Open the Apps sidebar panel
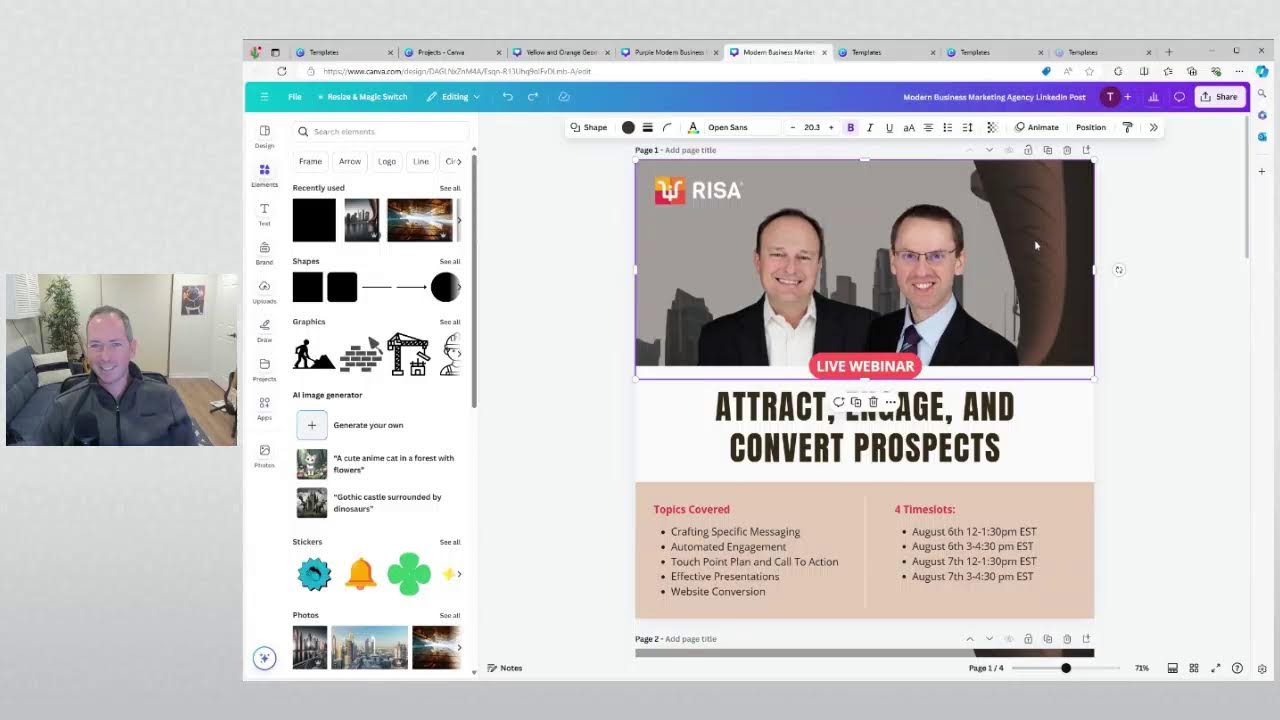The image size is (1280, 720). tap(264, 408)
